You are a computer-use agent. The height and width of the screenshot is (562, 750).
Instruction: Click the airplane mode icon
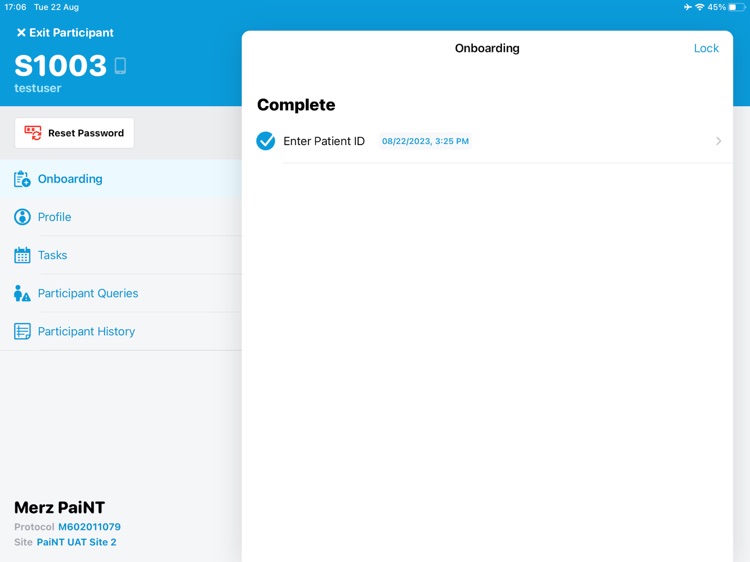687,7
